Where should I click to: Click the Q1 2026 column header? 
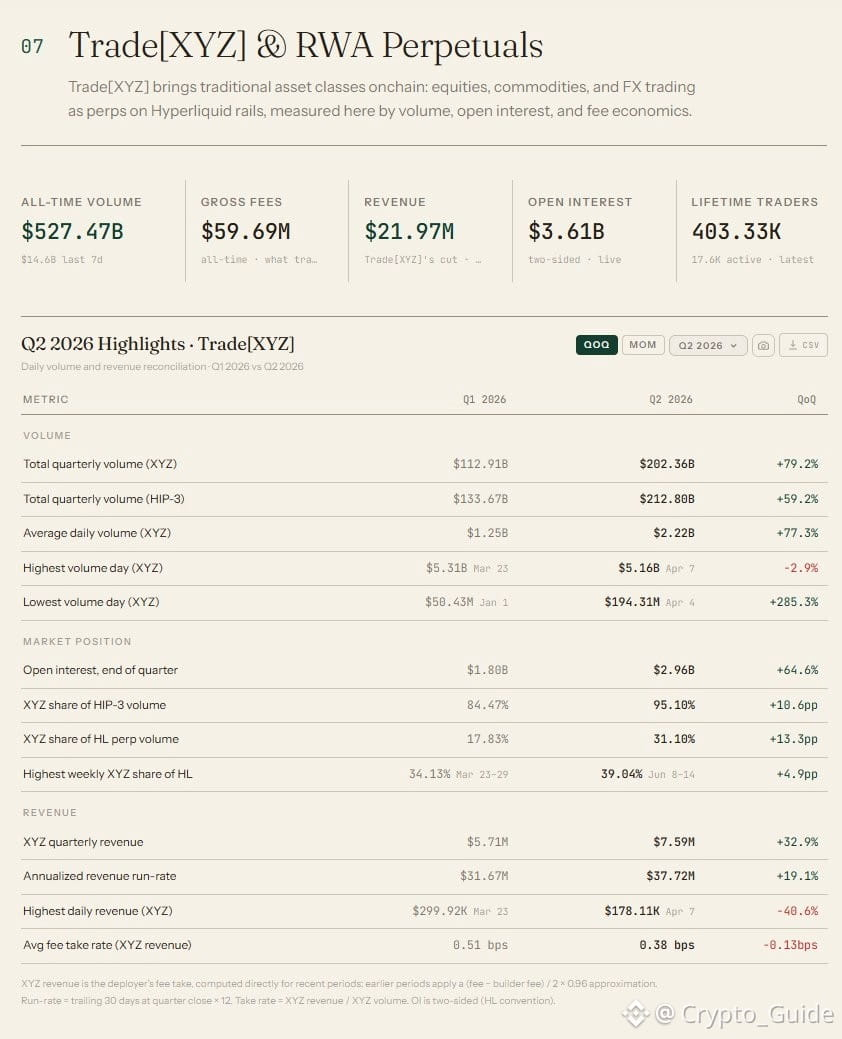484,400
